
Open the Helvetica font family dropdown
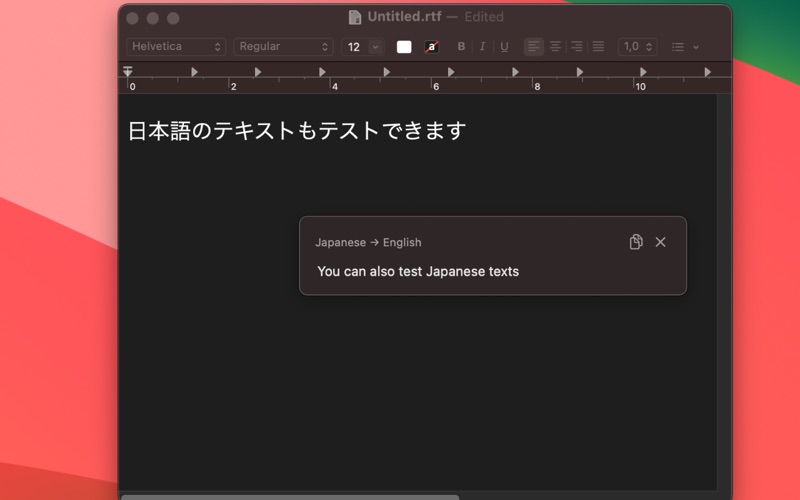coord(176,46)
